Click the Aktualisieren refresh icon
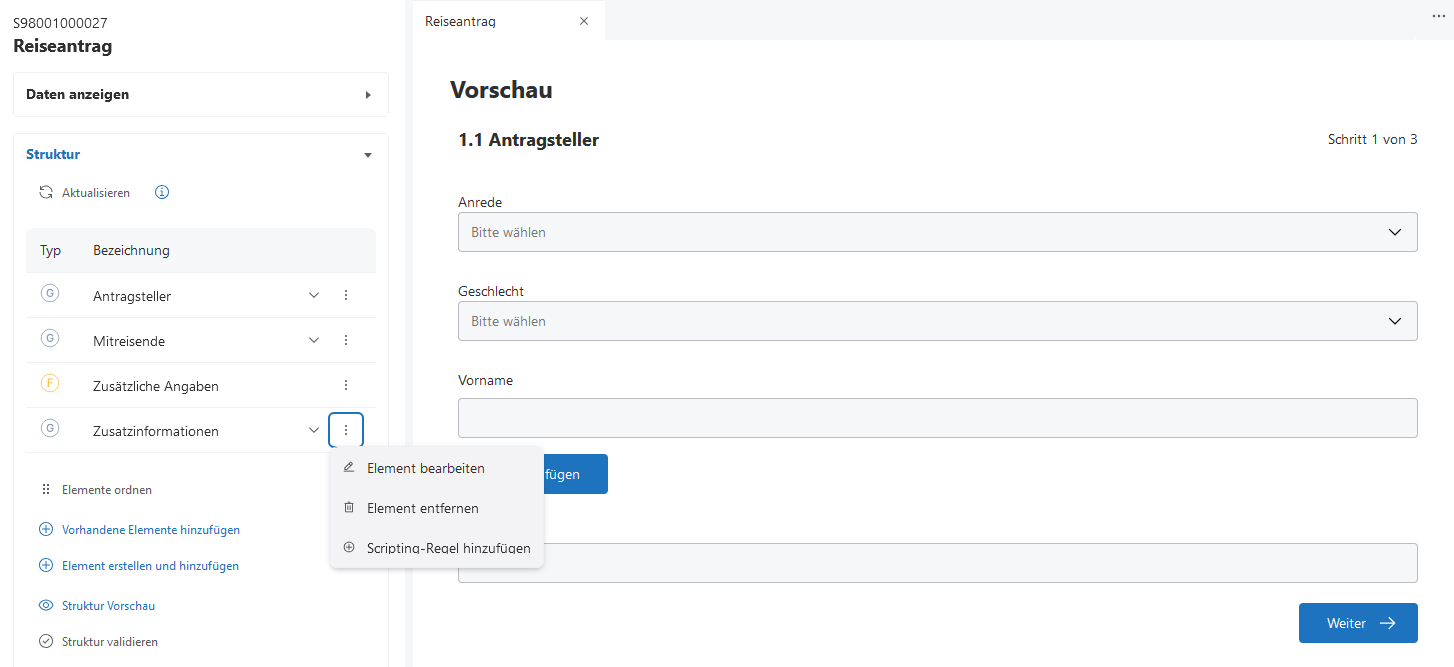Image resolution: width=1454 pixels, height=667 pixels. (x=45, y=192)
